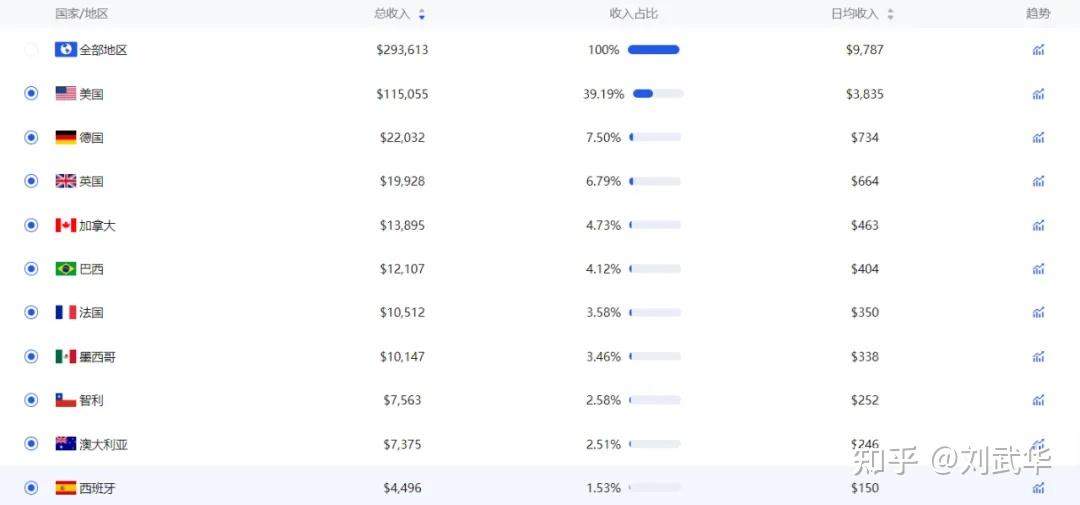Click the trend icon for 智利

point(1038,400)
